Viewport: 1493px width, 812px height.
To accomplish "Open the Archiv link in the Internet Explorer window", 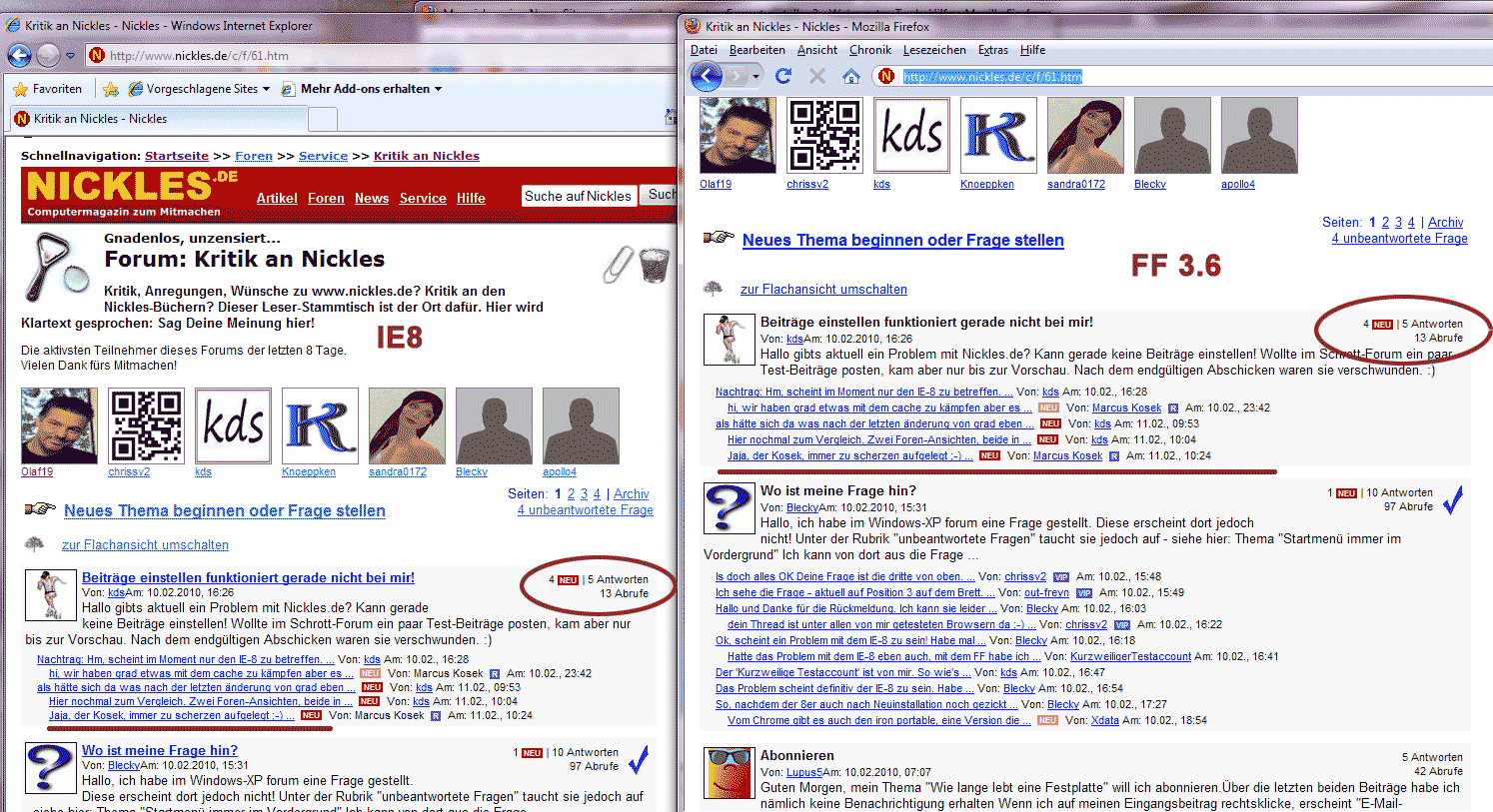I will click(x=632, y=494).
